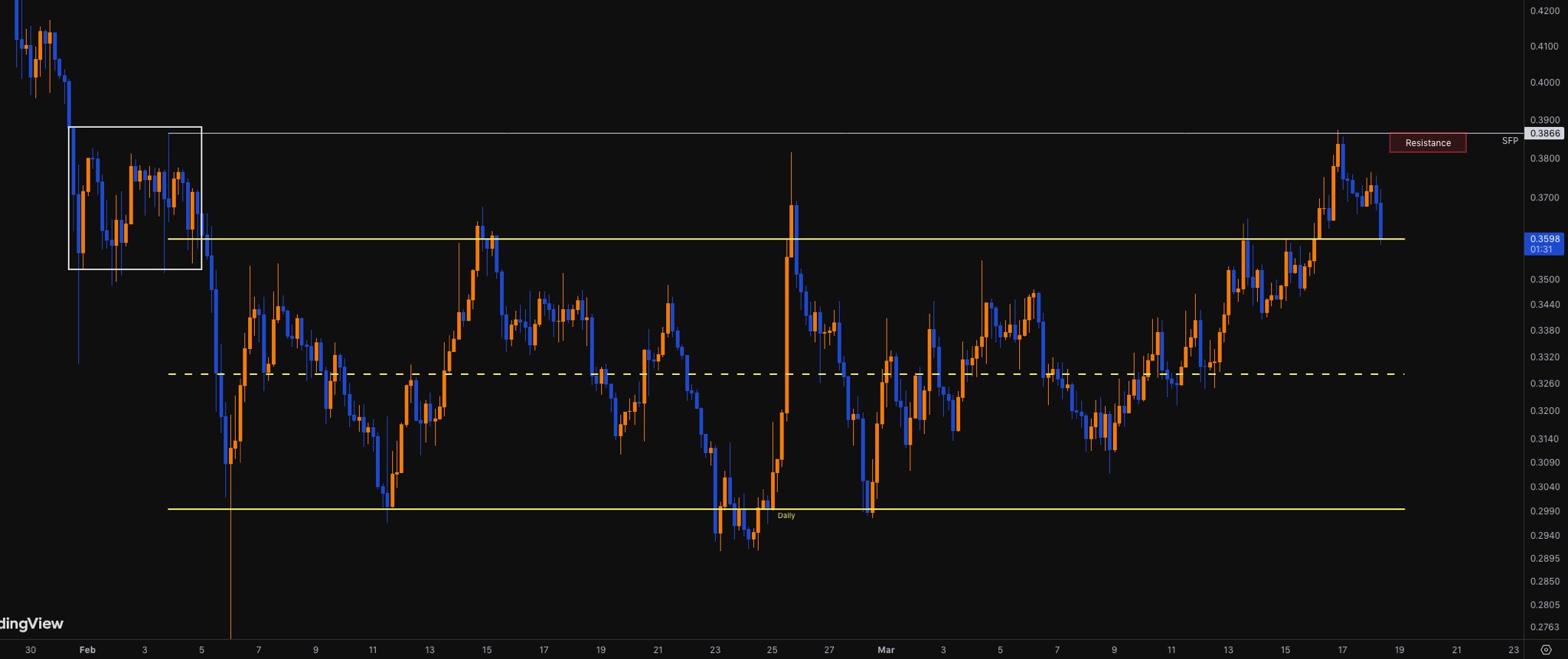Click the 0.3700 price axis value
This screenshot has width=1568, height=659.
[1544, 197]
